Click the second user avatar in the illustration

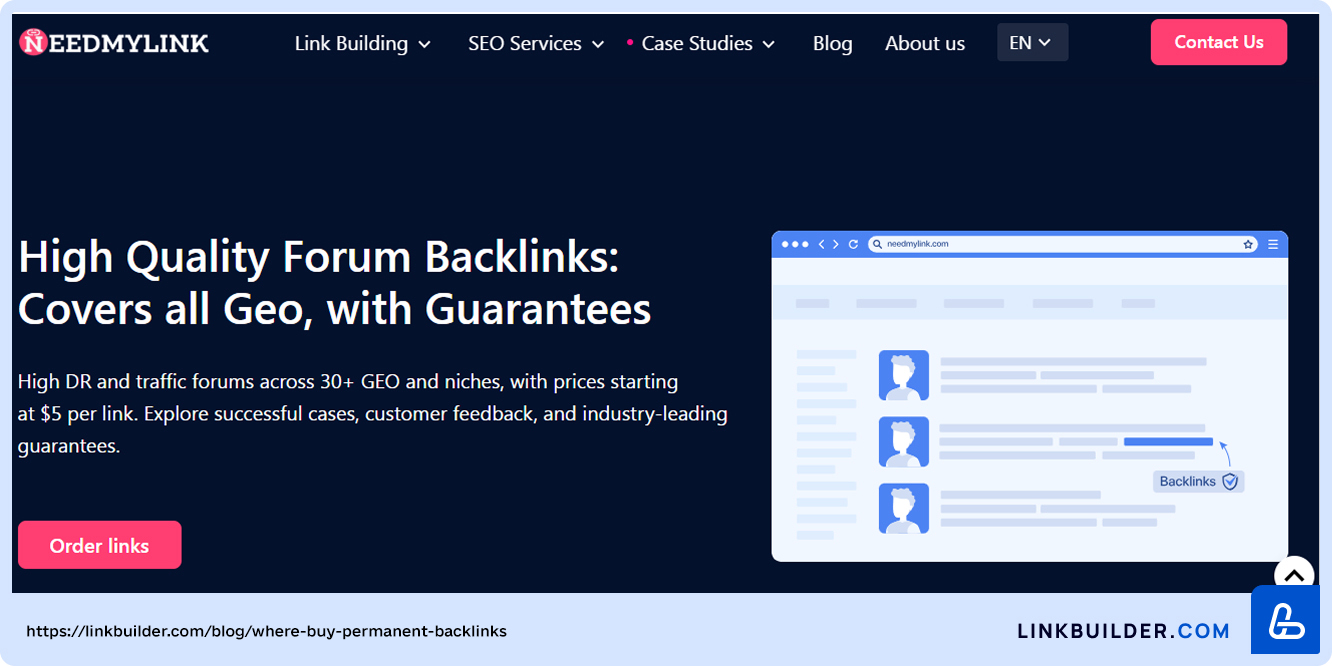[904, 442]
